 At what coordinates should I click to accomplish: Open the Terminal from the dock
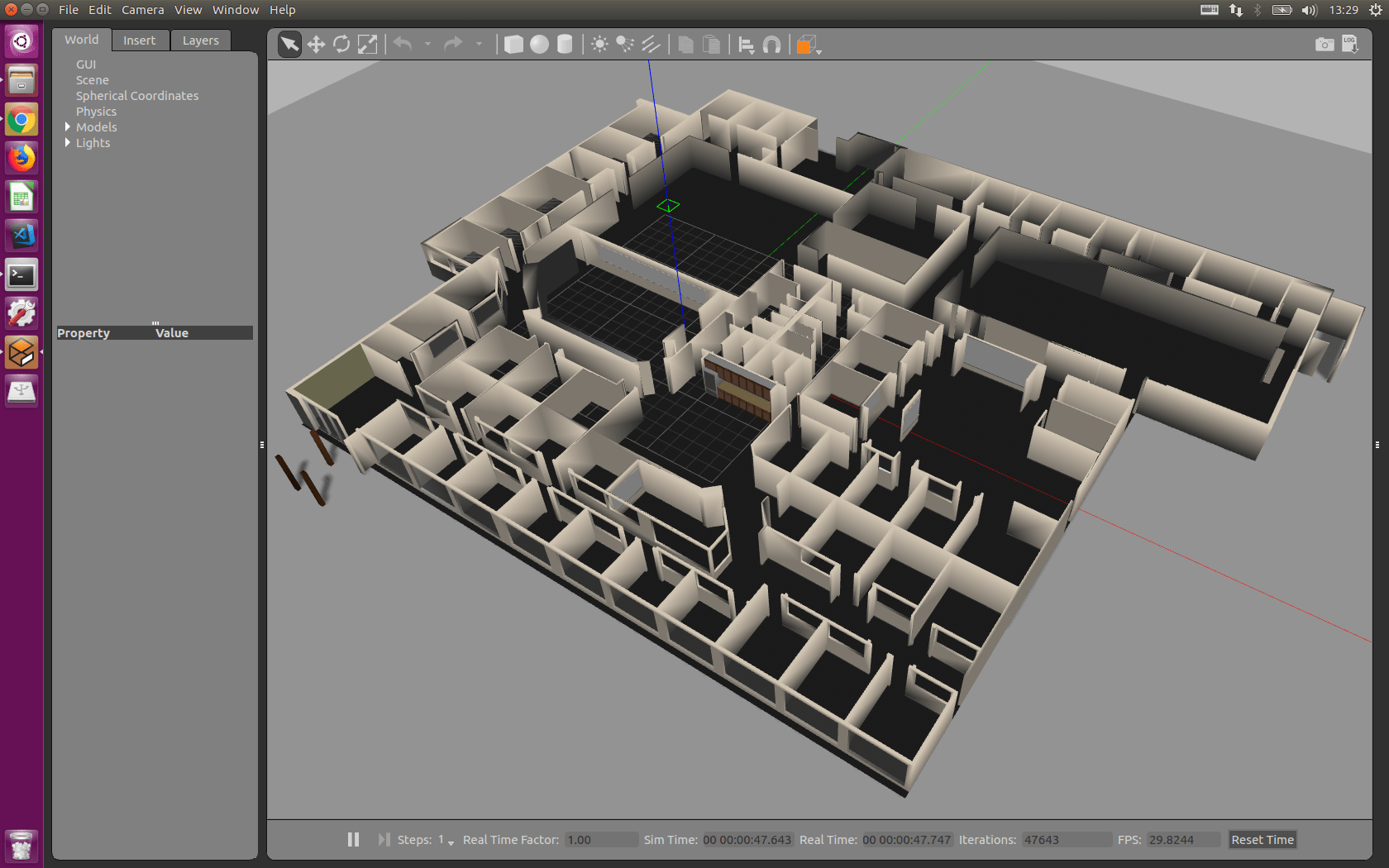[21, 275]
